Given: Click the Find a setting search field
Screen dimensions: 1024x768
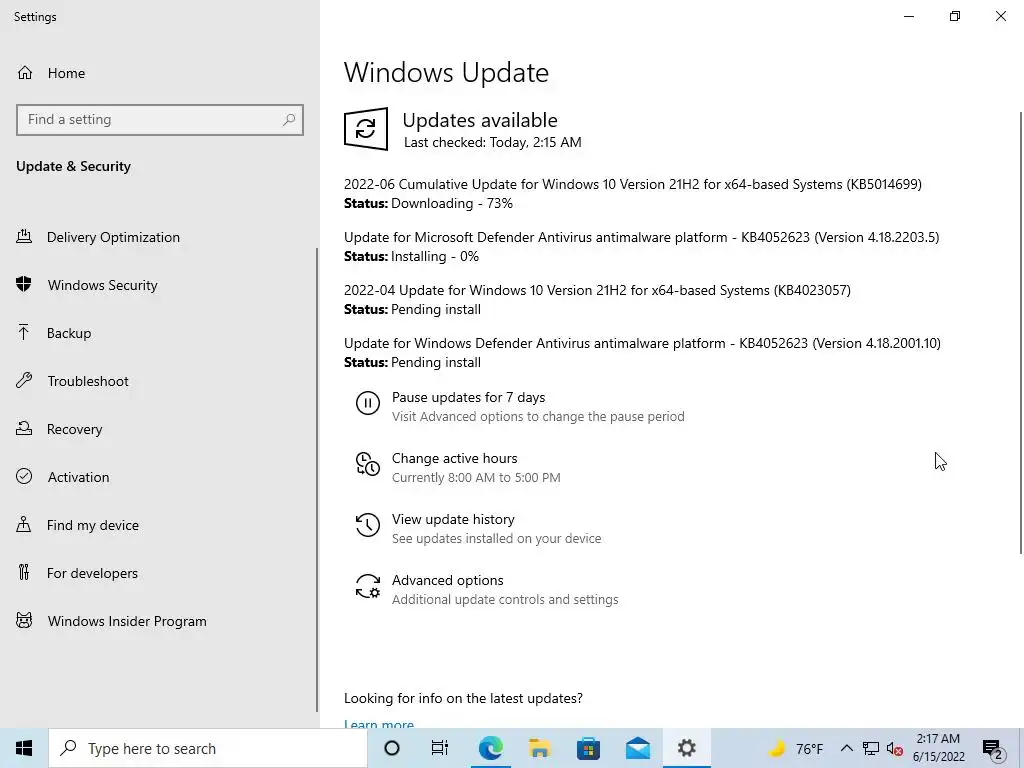Looking at the screenshot, I should (160, 120).
